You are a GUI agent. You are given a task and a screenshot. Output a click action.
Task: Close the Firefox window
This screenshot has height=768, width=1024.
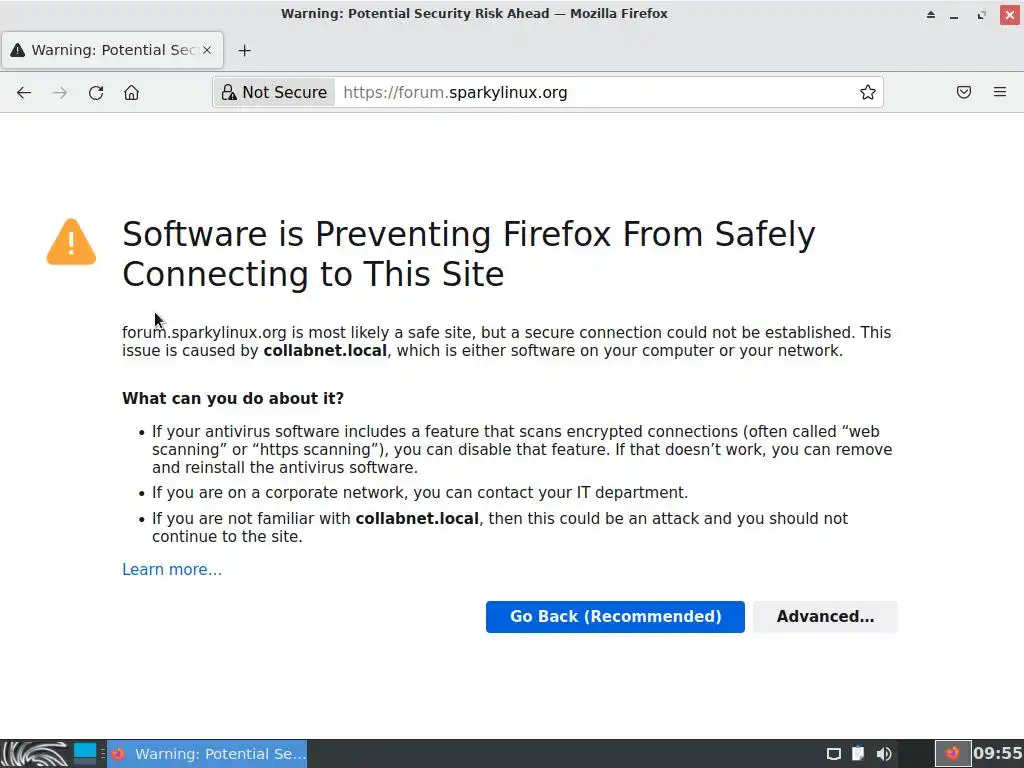click(x=1010, y=14)
